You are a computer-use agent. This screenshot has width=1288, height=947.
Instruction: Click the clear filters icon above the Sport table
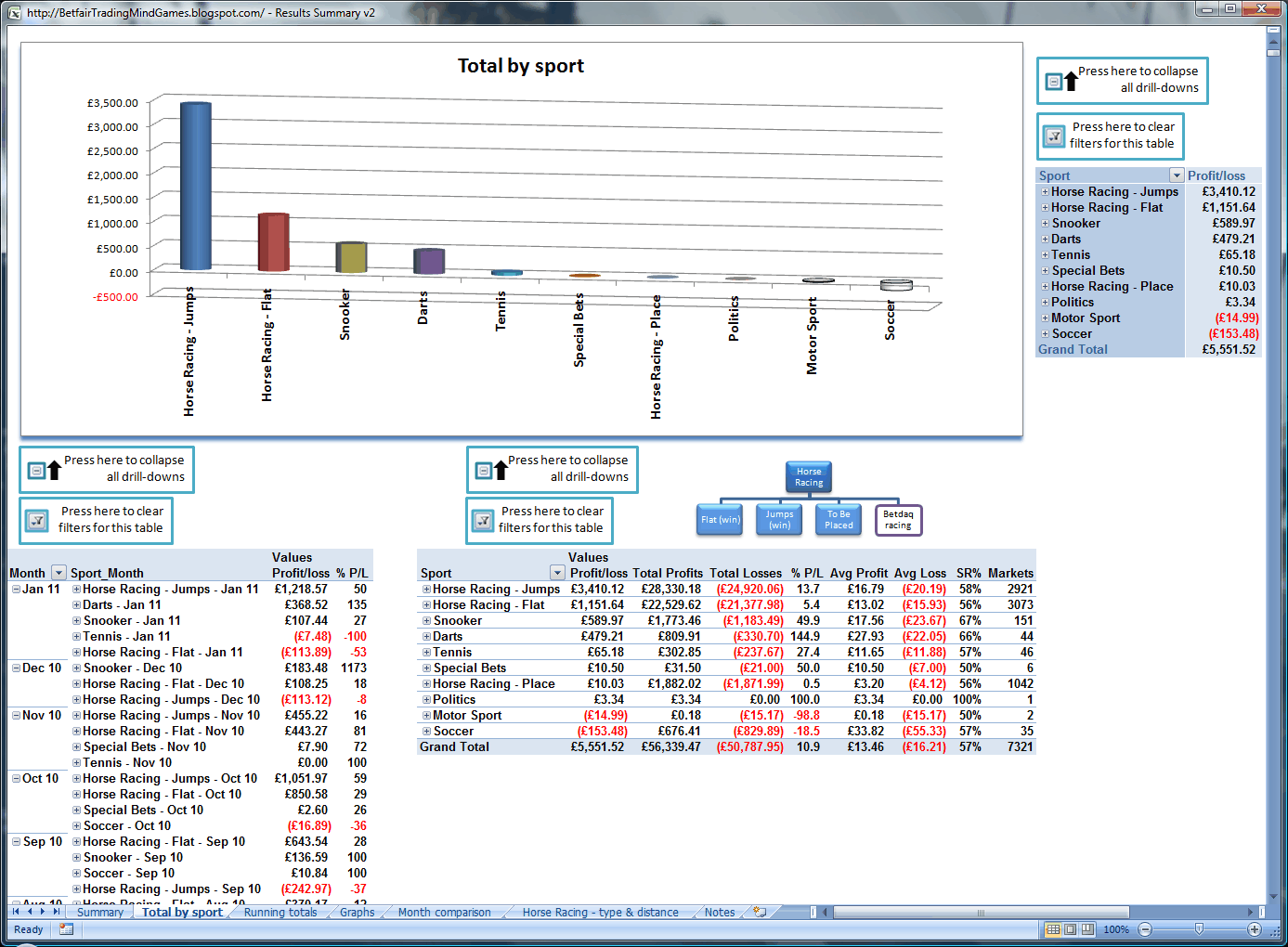point(484,521)
